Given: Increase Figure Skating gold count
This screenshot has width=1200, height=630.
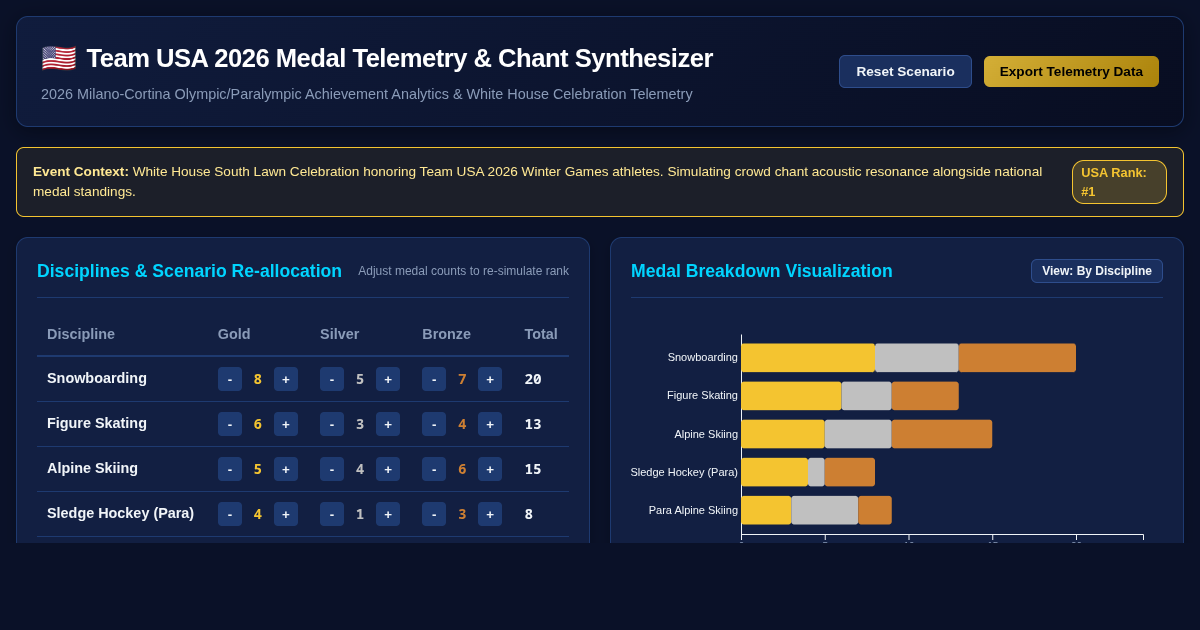Looking at the screenshot, I should tap(286, 424).
